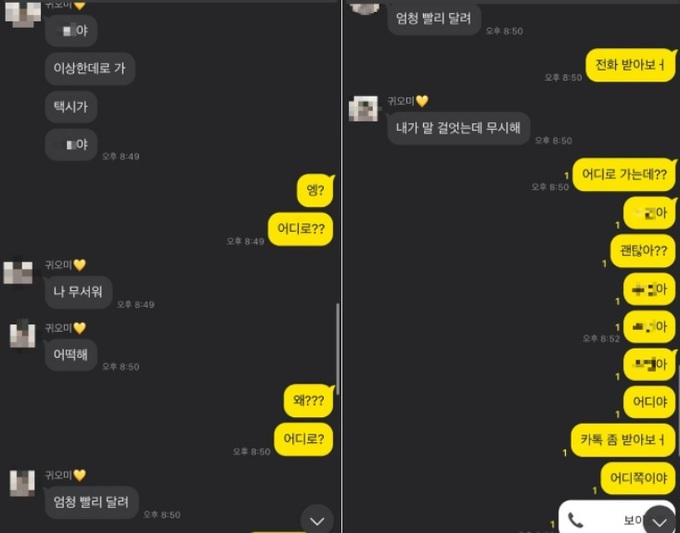Tap the scroll-to-bottom arrow in right chat
The width and height of the screenshot is (680, 533).
coord(659,520)
